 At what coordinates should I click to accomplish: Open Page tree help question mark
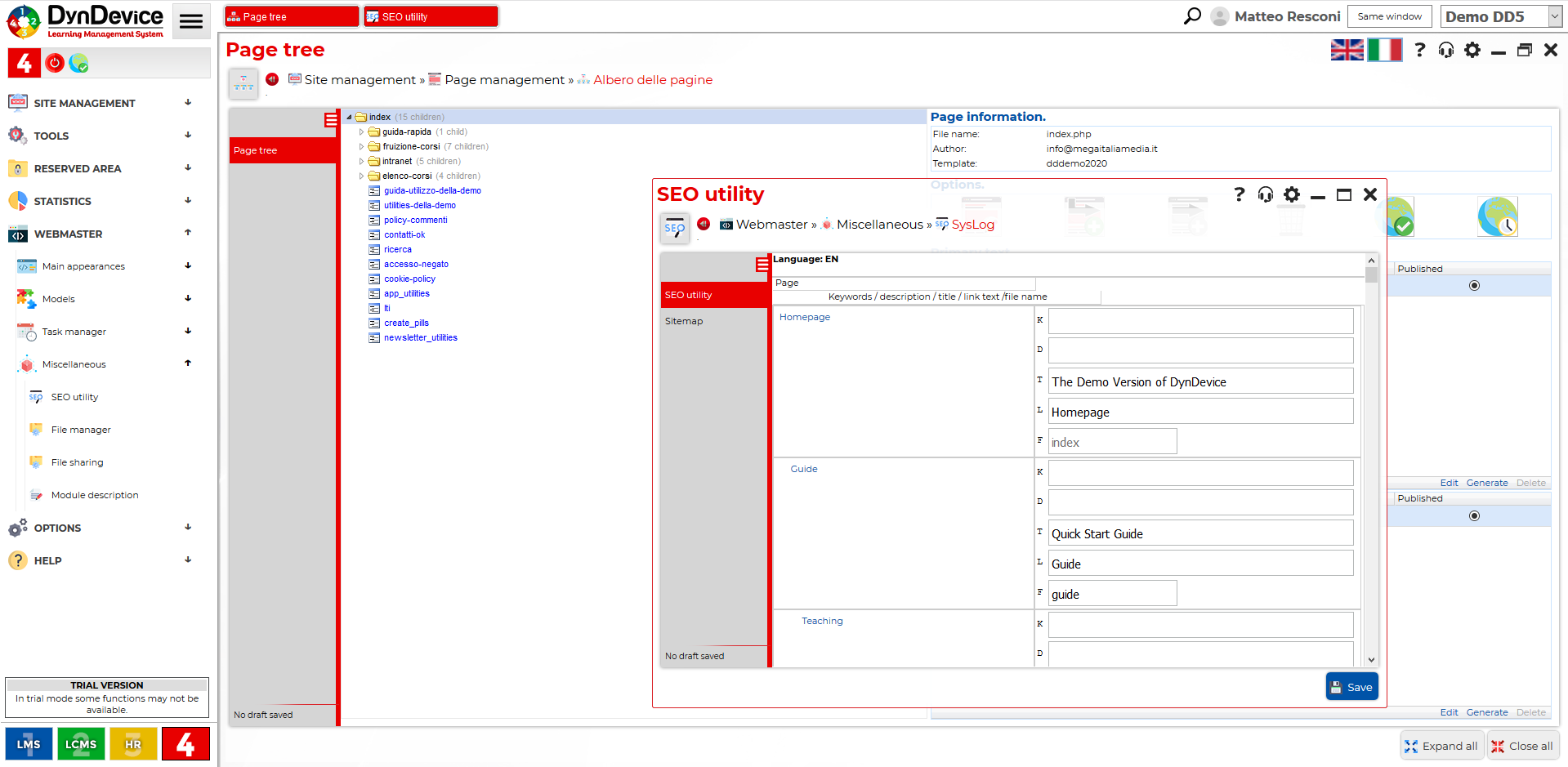click(x=1420, y=50)
